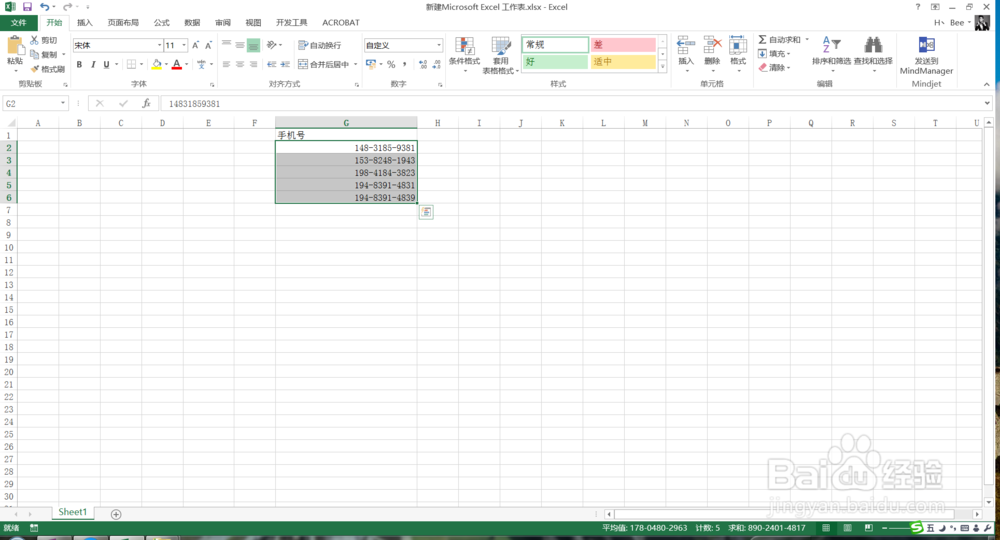Open the number format dropdown (自定义)

click(439, 45)
